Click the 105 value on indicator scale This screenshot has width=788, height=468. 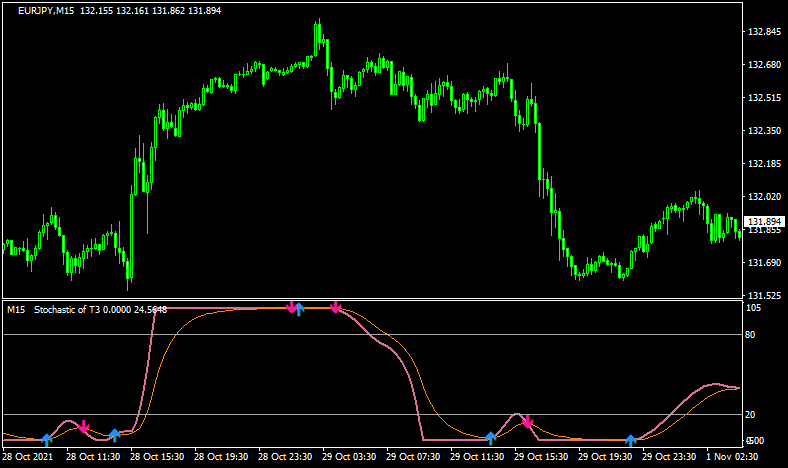[755, 308]
